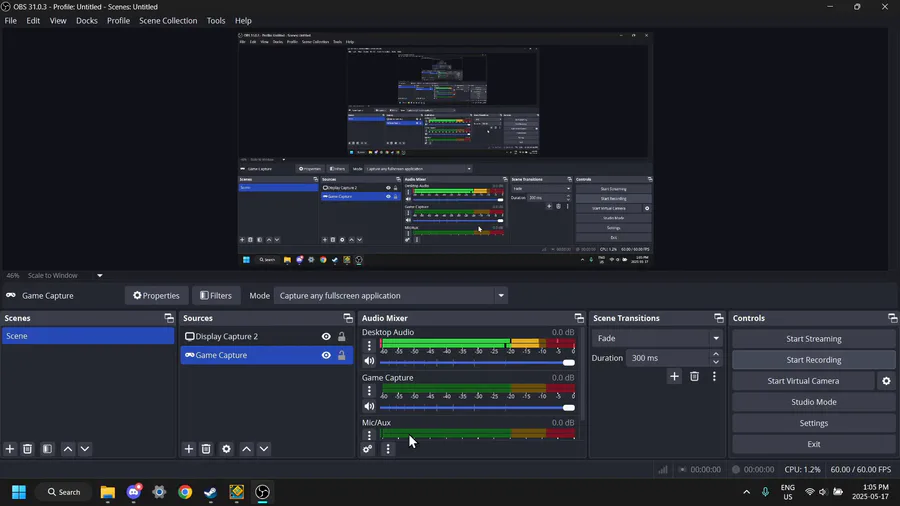This screenshot has height=506, width=900.
Task: Remove scene transition trash icon
Action: 695,376
